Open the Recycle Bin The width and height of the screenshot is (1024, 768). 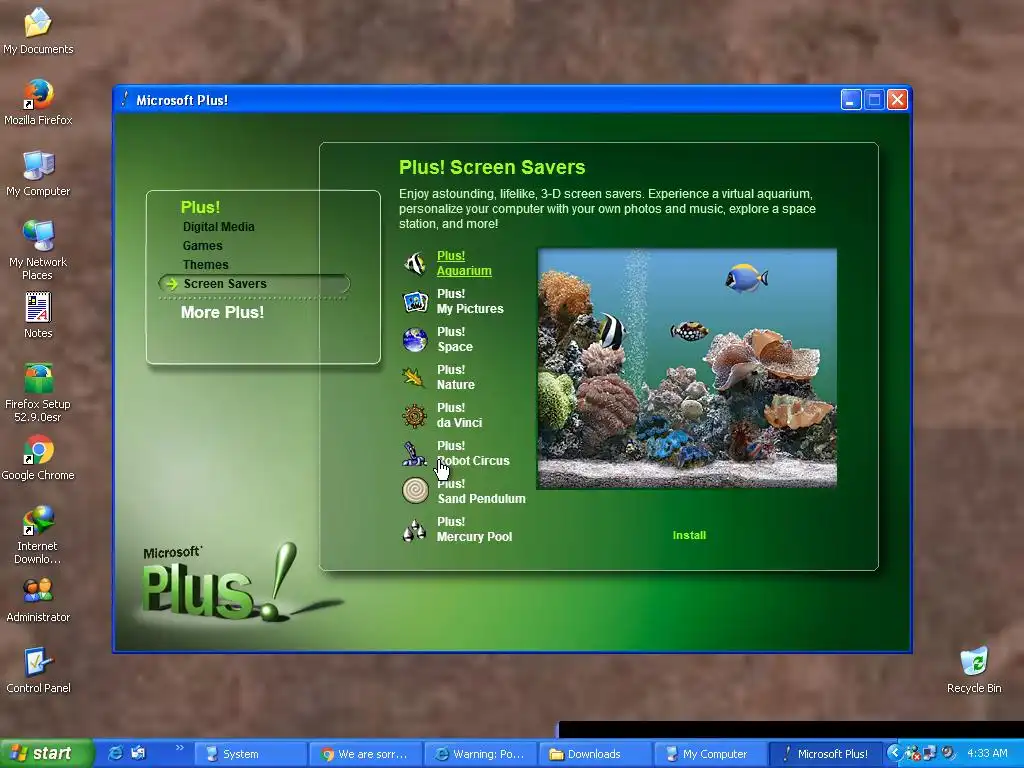click(974, 671)
